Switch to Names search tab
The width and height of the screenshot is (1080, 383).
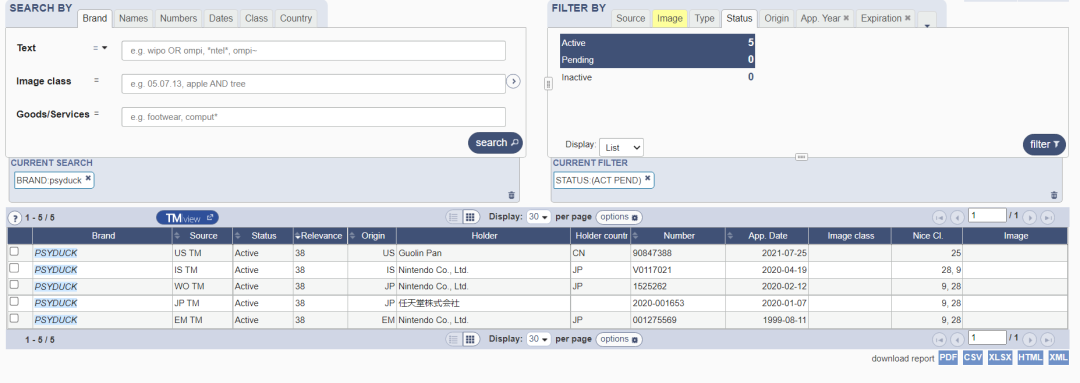tap(134, 19)
